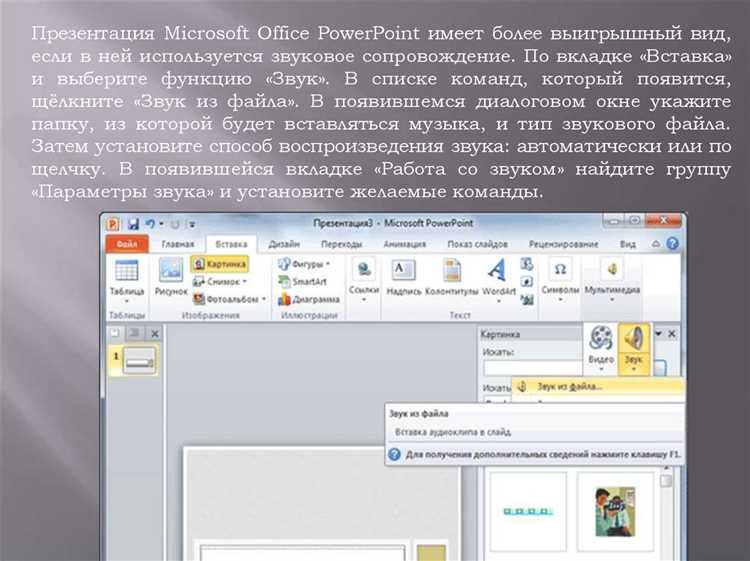This screenshot has height=561, width=750.
Task: Click the Символы omega icon
Action: (x=560, y=269)
